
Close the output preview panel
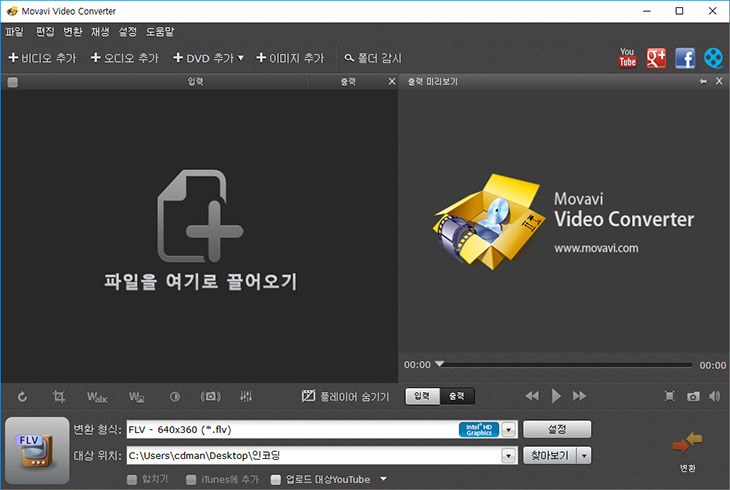coord(719,81)
